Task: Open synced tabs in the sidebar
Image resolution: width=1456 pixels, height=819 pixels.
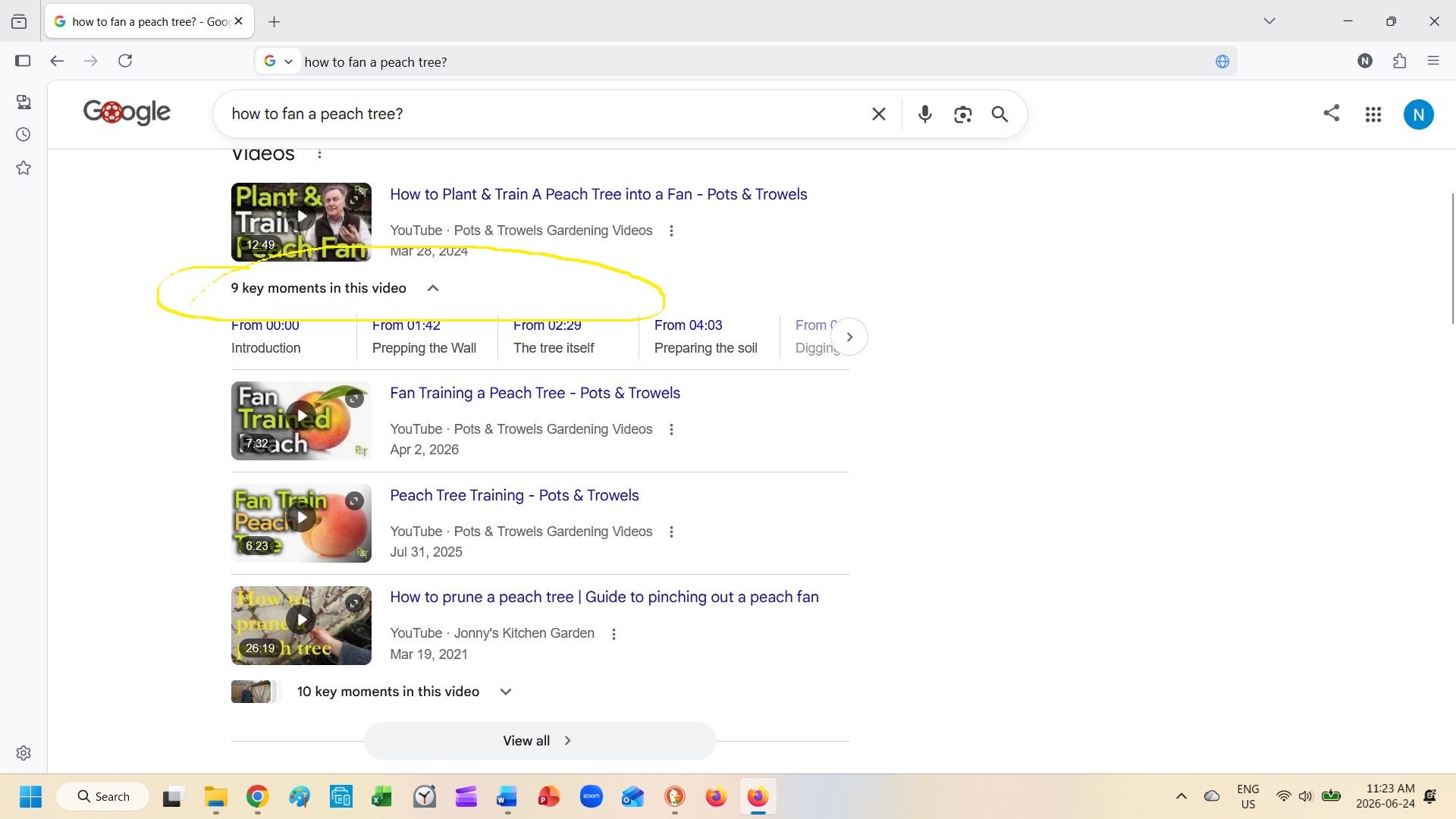Action: [24, 102]
